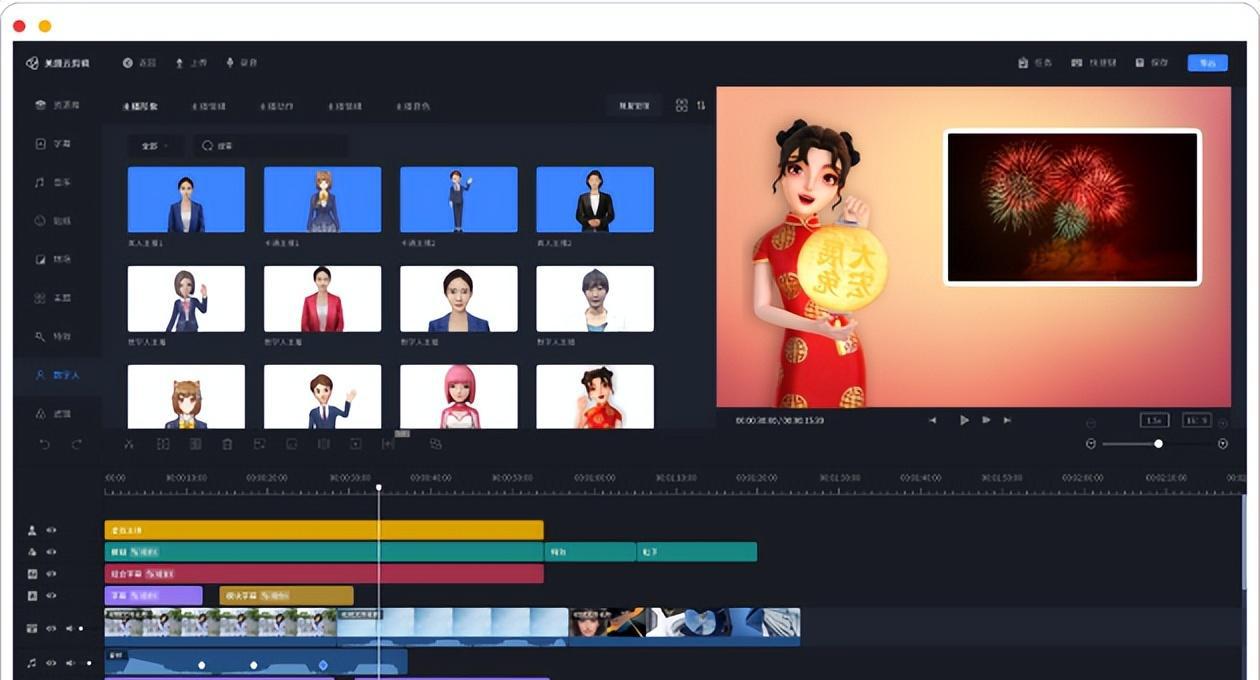
Task: Open the resource library icon in the sidebar
Action: point(41,105)
